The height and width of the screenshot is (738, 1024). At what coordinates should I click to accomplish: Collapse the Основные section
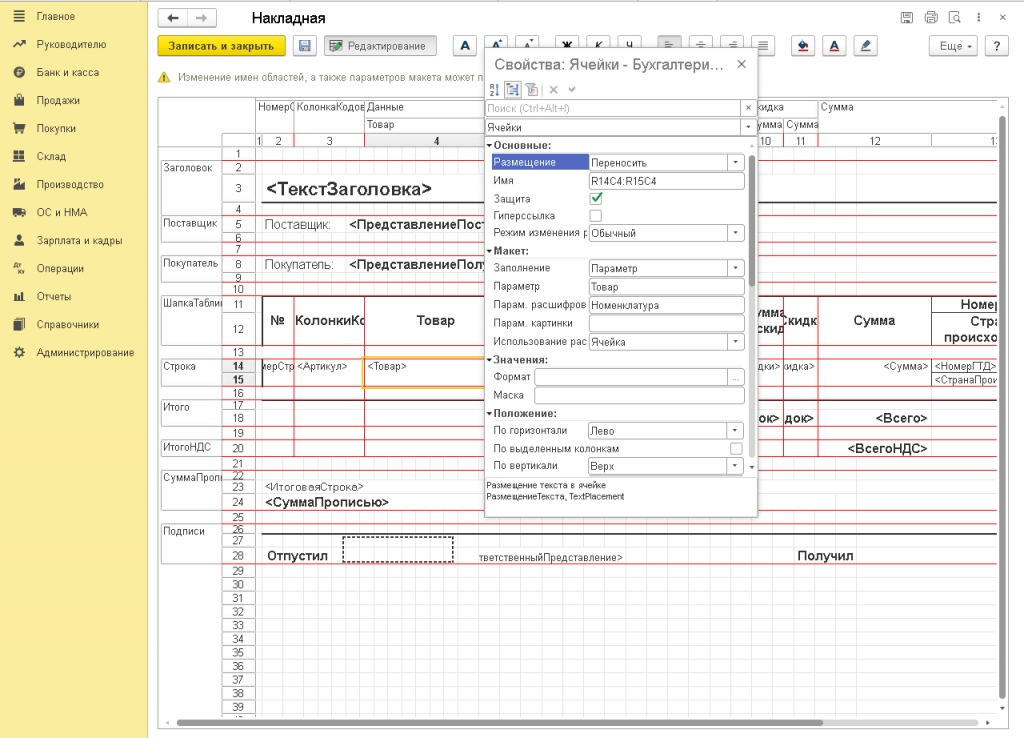[x=489, y=146]
